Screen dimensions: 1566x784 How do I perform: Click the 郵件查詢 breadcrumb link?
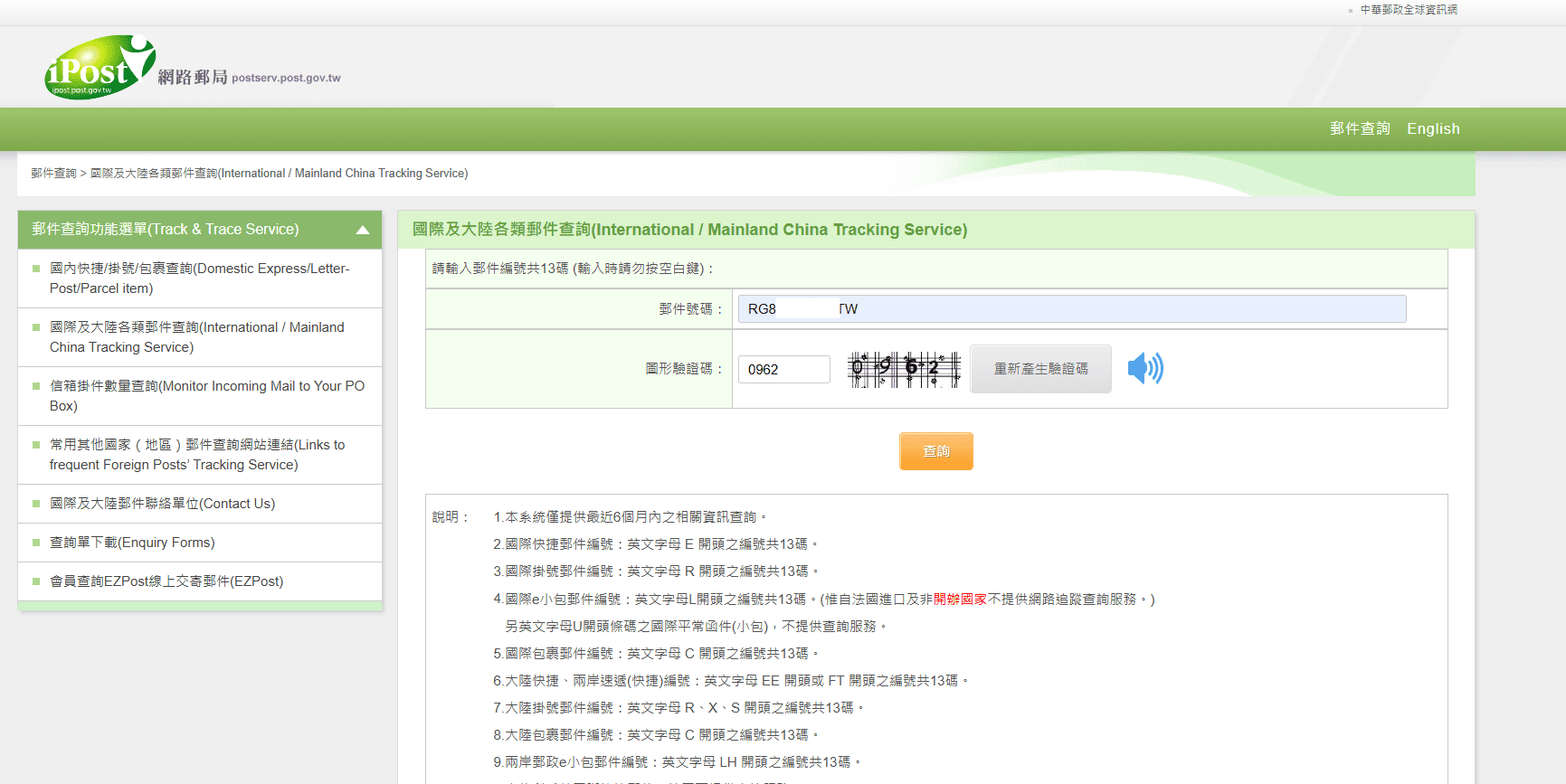click(x=53, y=174)
